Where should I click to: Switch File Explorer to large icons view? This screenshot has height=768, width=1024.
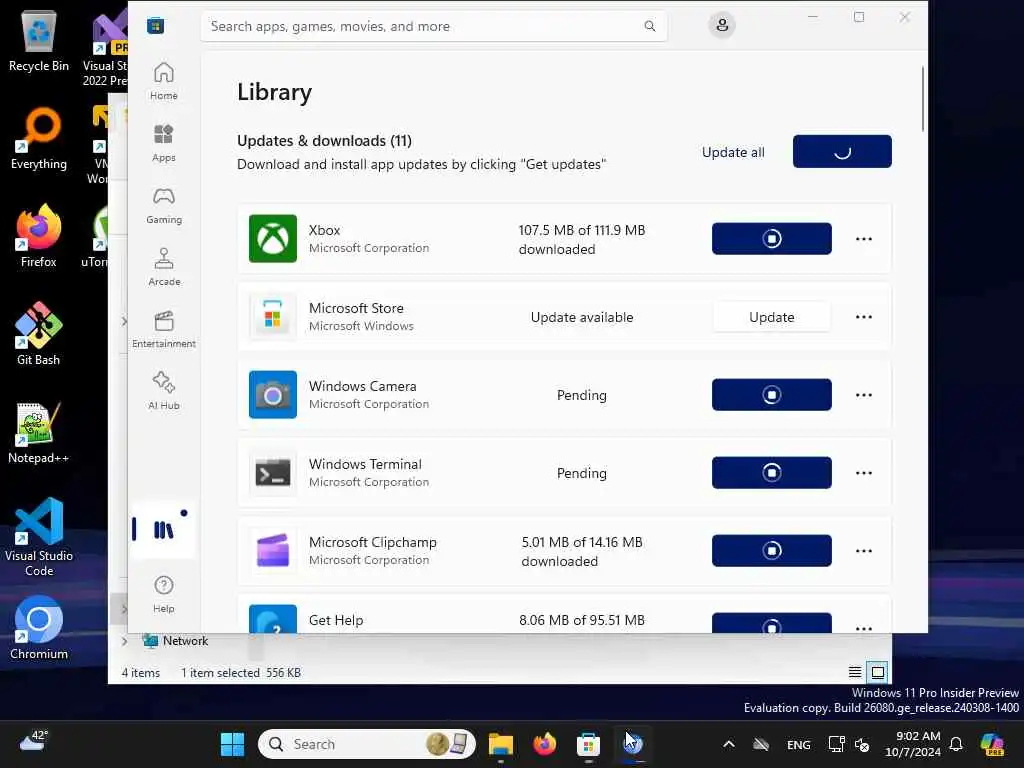click(878, 672)
